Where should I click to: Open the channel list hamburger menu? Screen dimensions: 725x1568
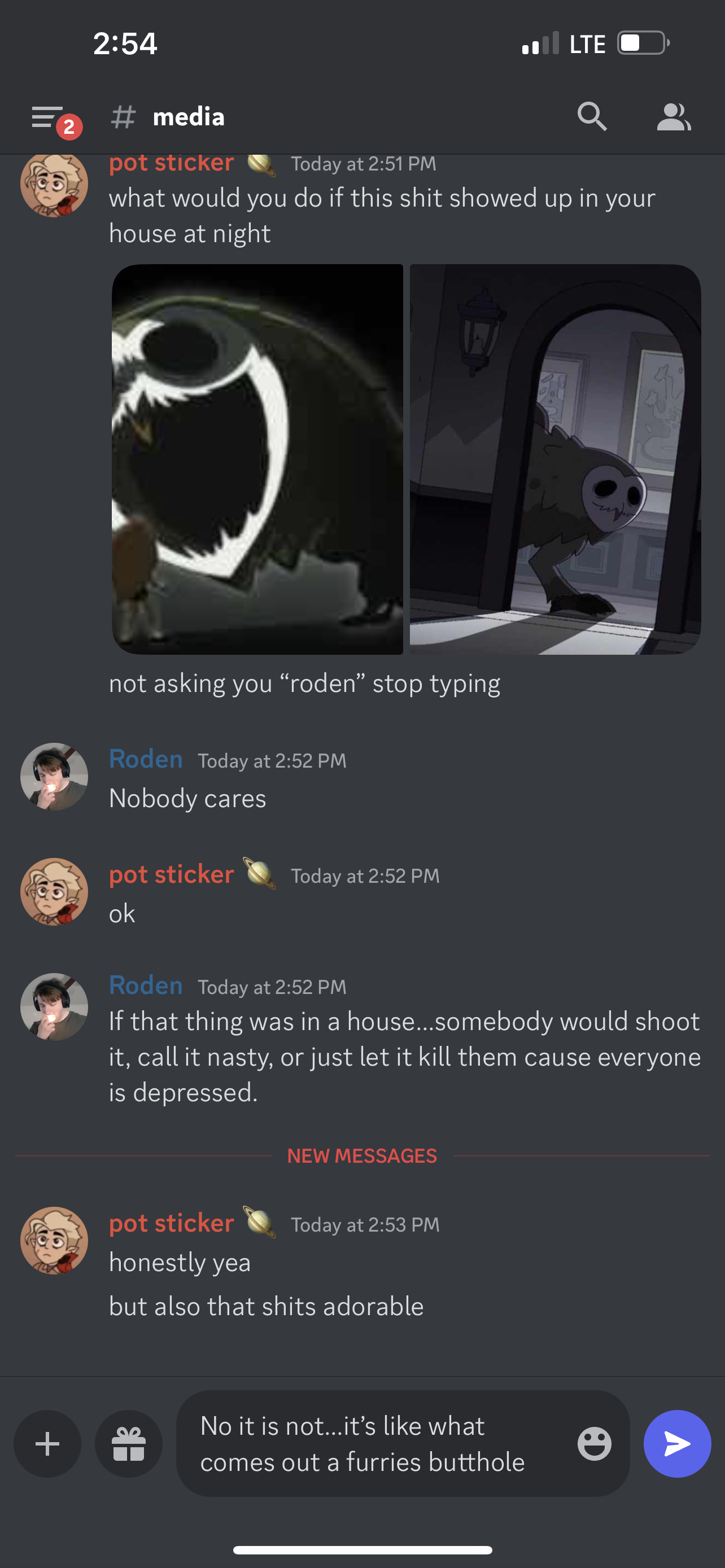47,116
